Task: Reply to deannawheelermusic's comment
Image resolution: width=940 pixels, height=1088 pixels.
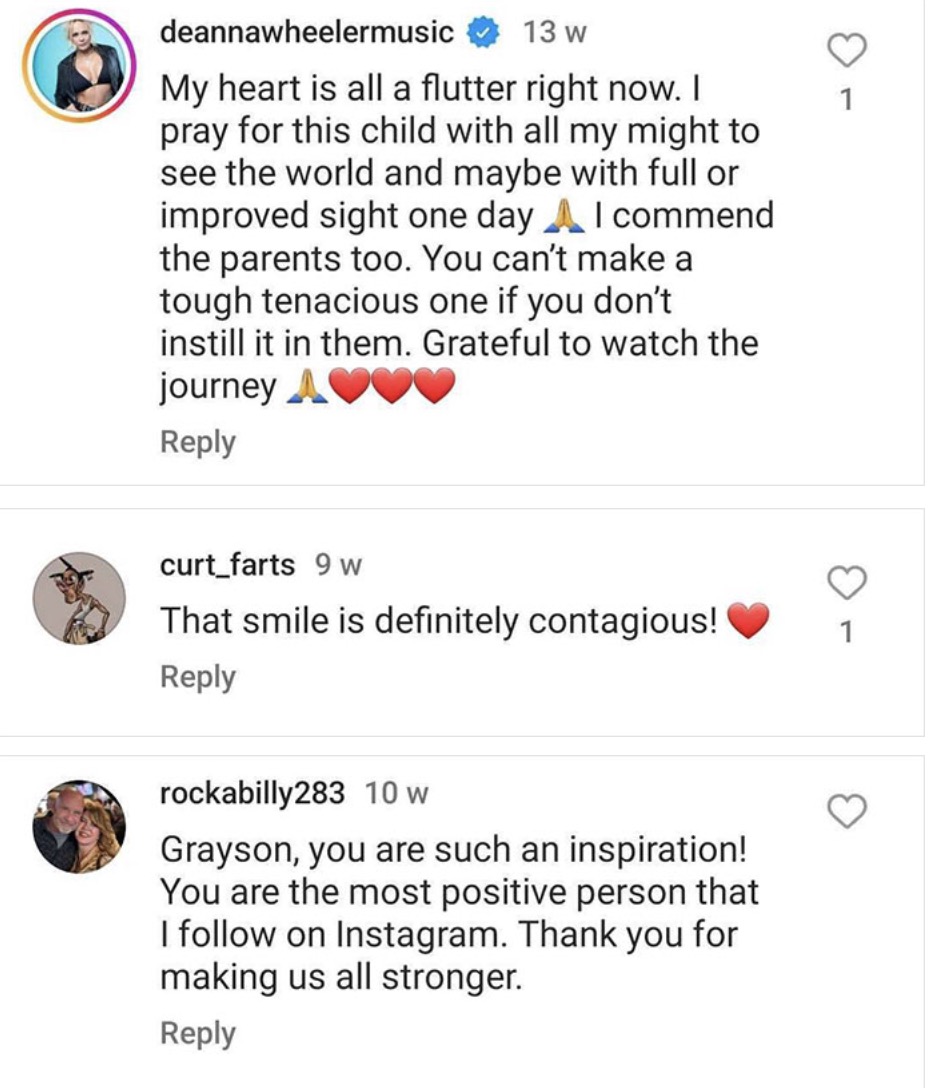Action: [x=198, y=442]
